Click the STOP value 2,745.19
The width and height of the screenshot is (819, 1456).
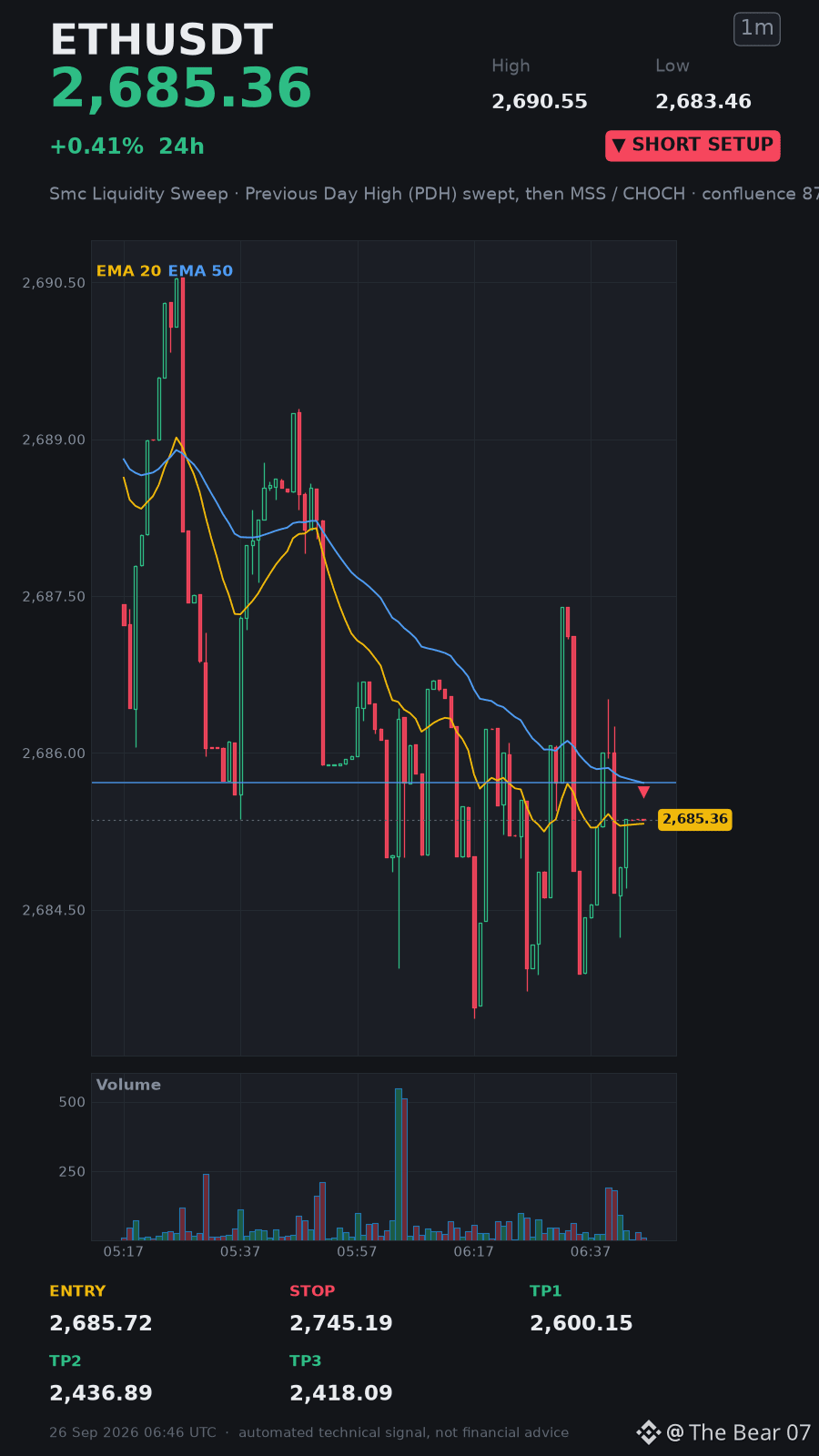point(341,1323)
